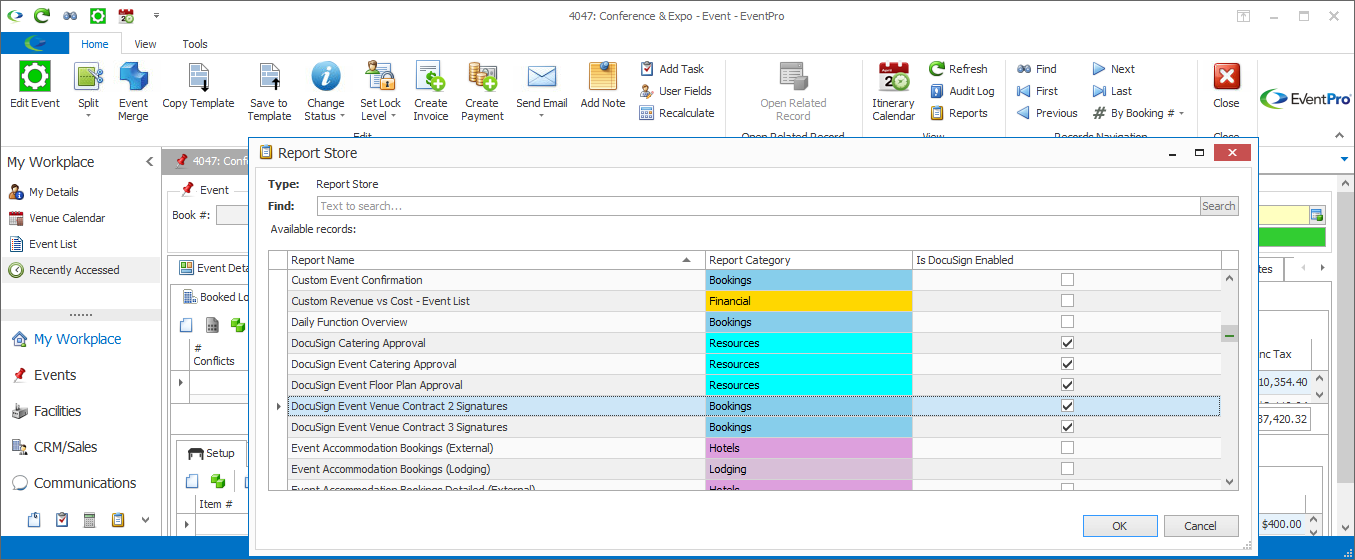Viewport: 1355px width, 560px height.
Task: Select the DocuSign Event Venue Contract 3 Signatures row
Action: click(x=745, y=427)
